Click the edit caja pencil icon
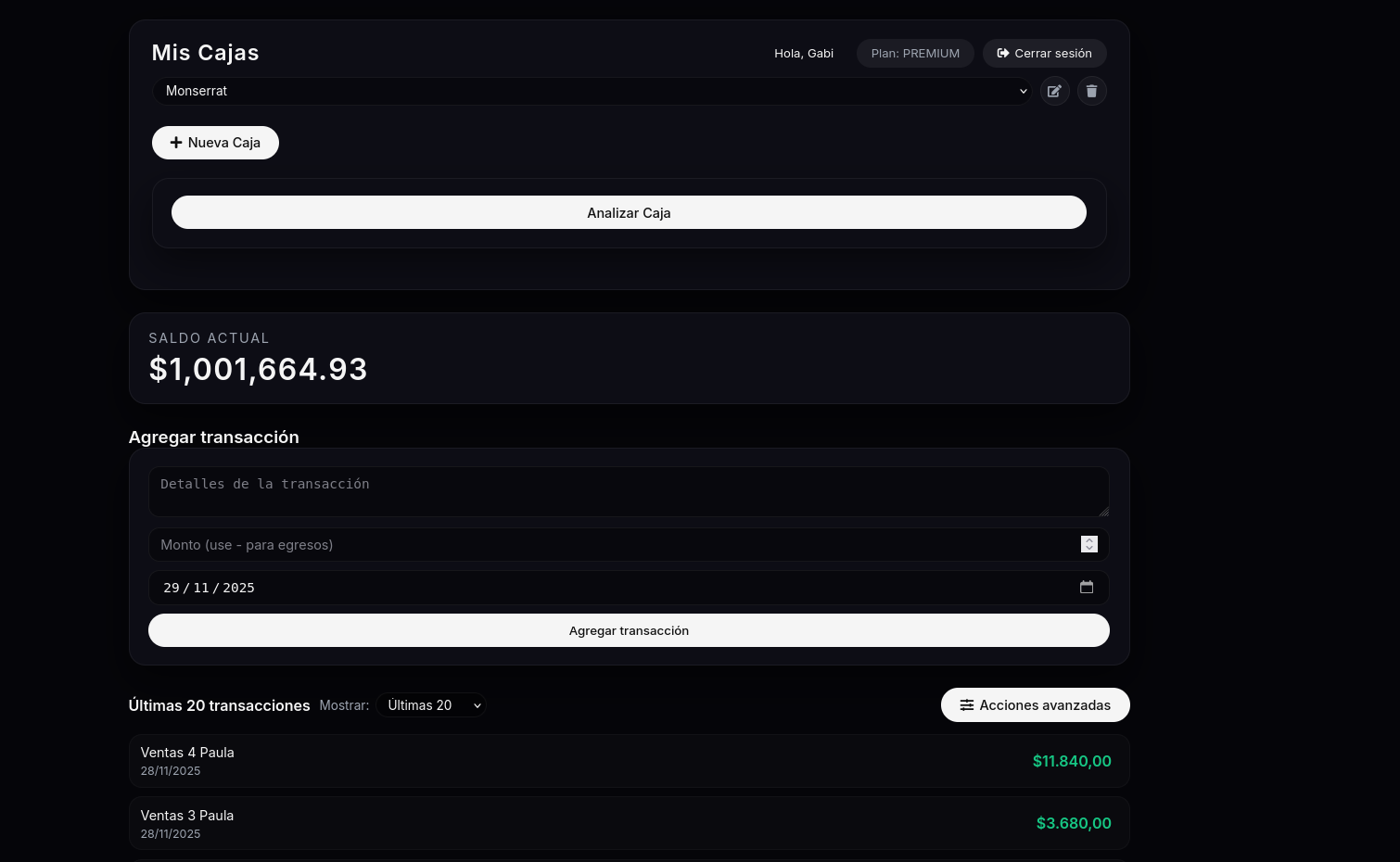 click(1054, 91)
